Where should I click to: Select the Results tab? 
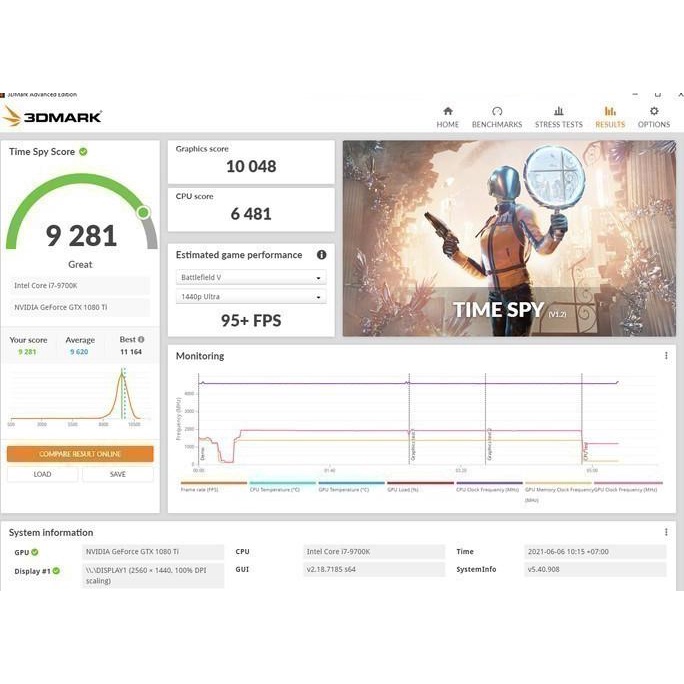pos(609,117)
